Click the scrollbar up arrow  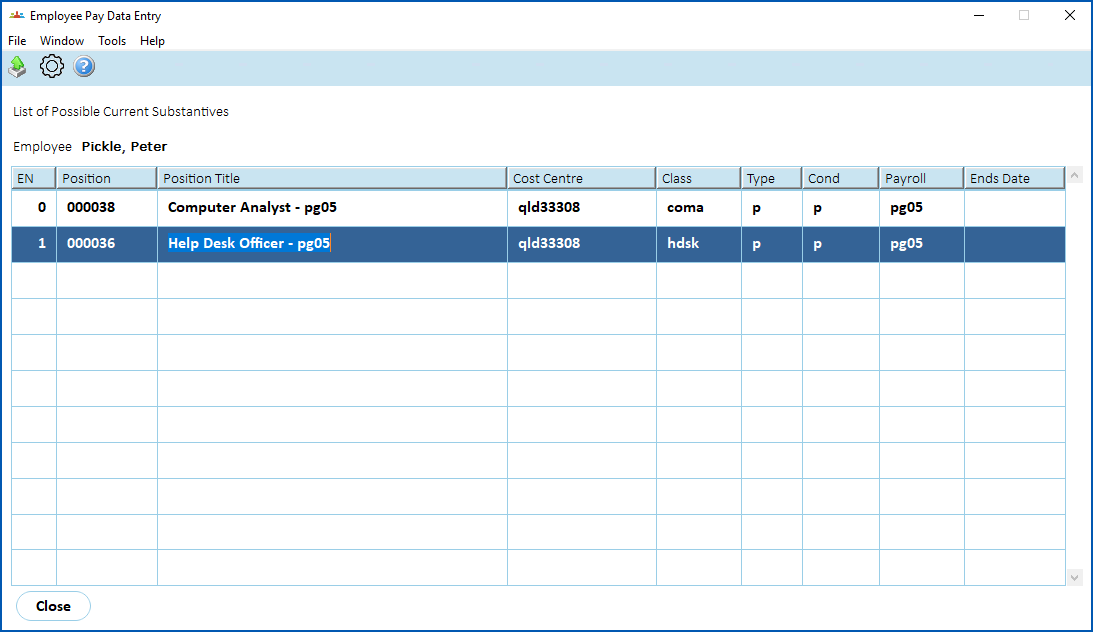tap(1074, 176)
